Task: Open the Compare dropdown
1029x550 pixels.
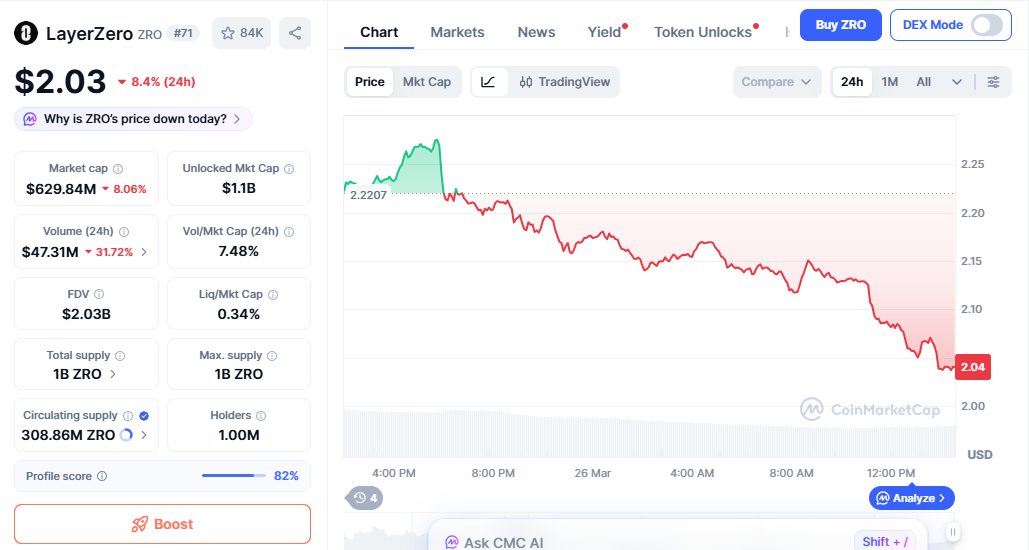Action: [777, 82]
